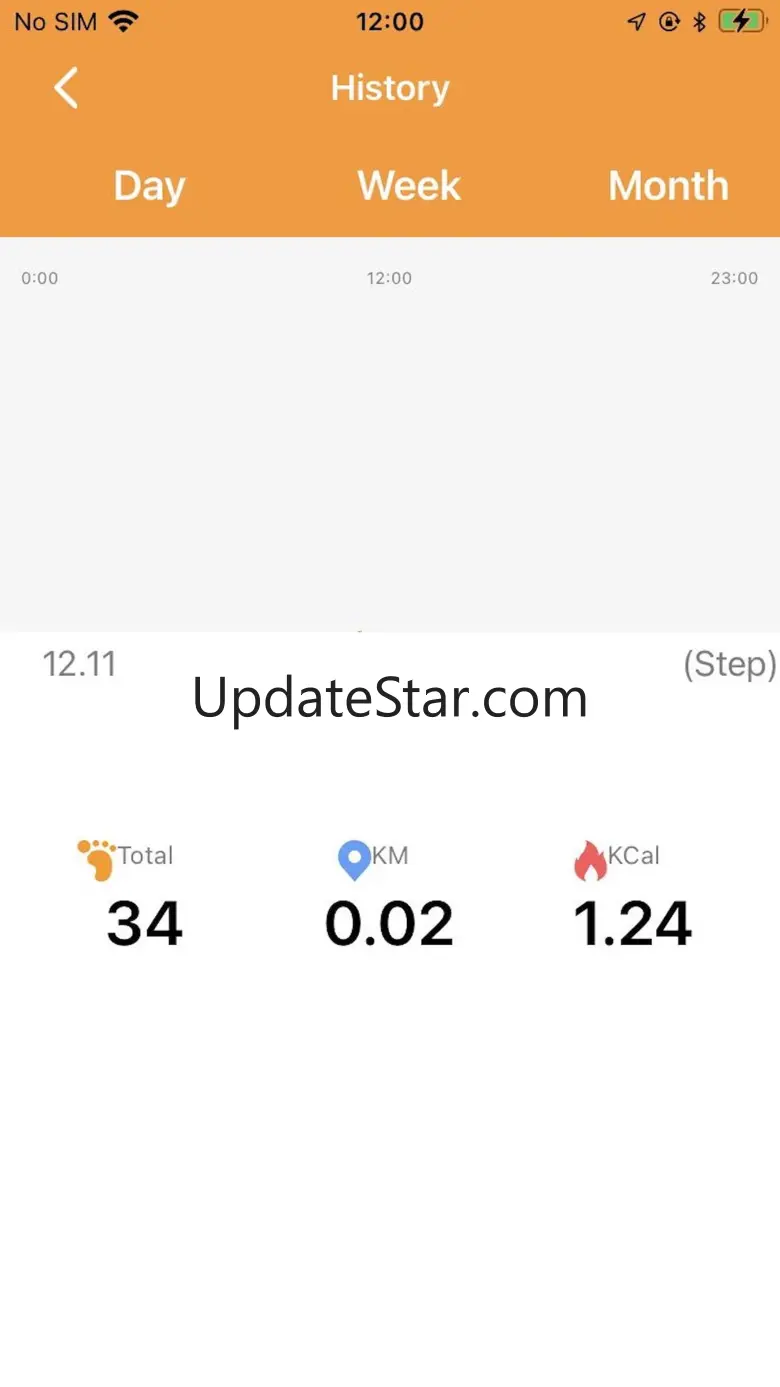The image size is (780, 1387).
Task: Tap the blue location pin icon
Action: pyautogui.click(x=354, y=860)
